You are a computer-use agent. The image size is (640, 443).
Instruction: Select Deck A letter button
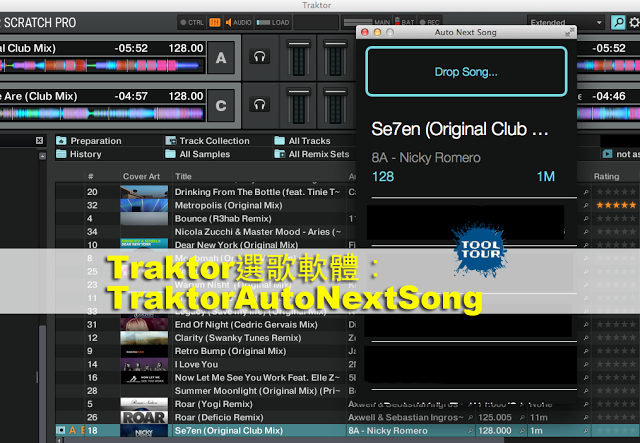tap(221, 58)
